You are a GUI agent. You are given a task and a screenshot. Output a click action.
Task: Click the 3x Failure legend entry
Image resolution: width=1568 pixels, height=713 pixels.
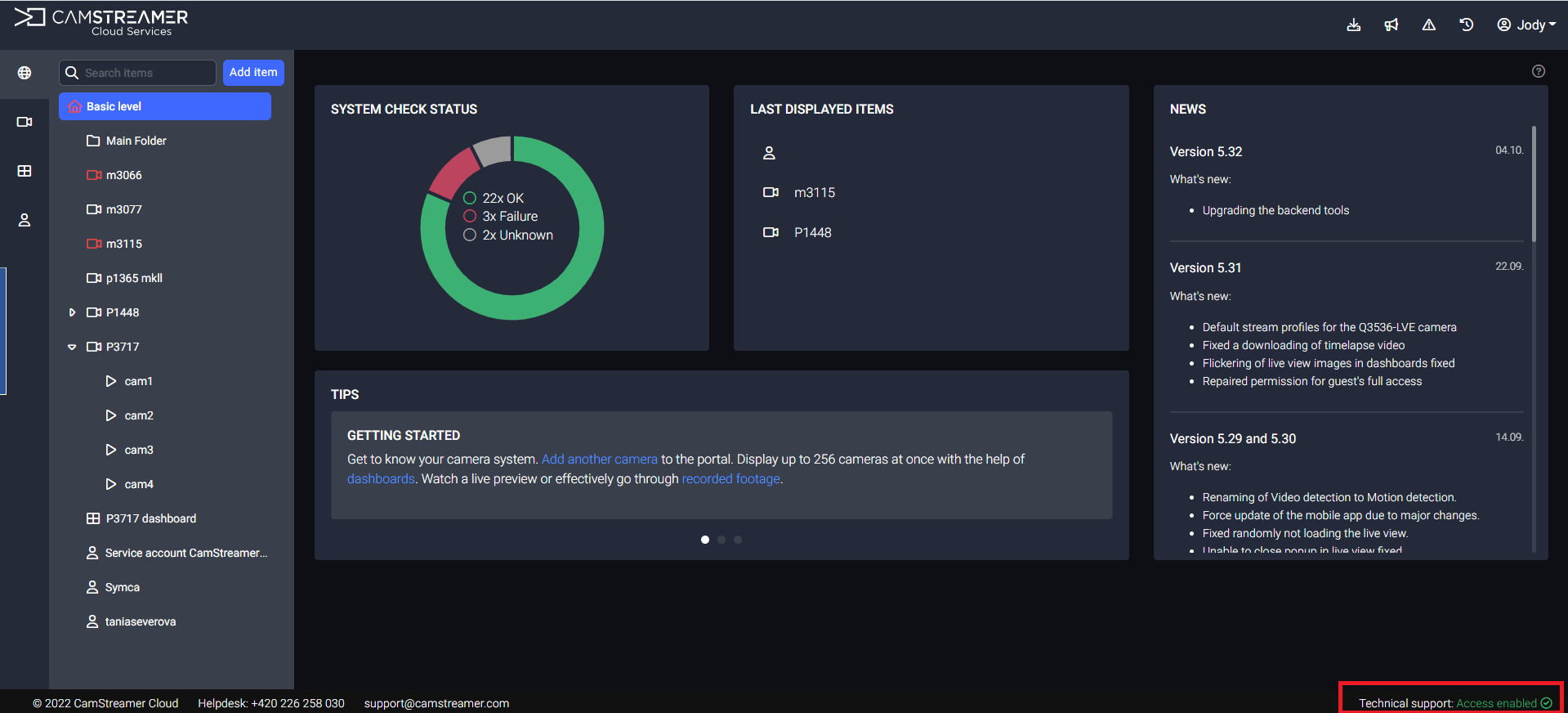[501, 216]
